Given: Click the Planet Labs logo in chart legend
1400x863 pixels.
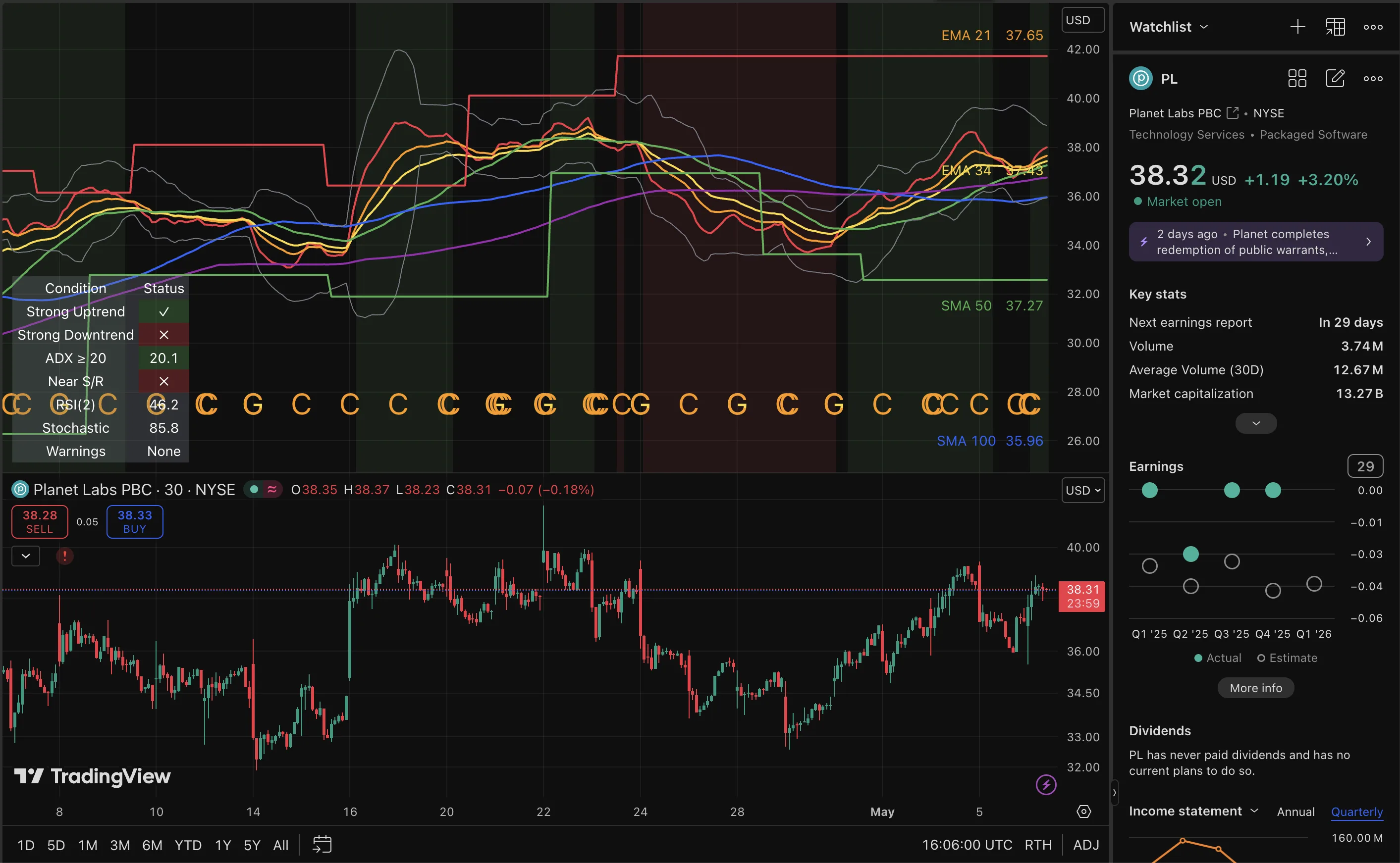Looking at the screenshot, I should point(20,489).
